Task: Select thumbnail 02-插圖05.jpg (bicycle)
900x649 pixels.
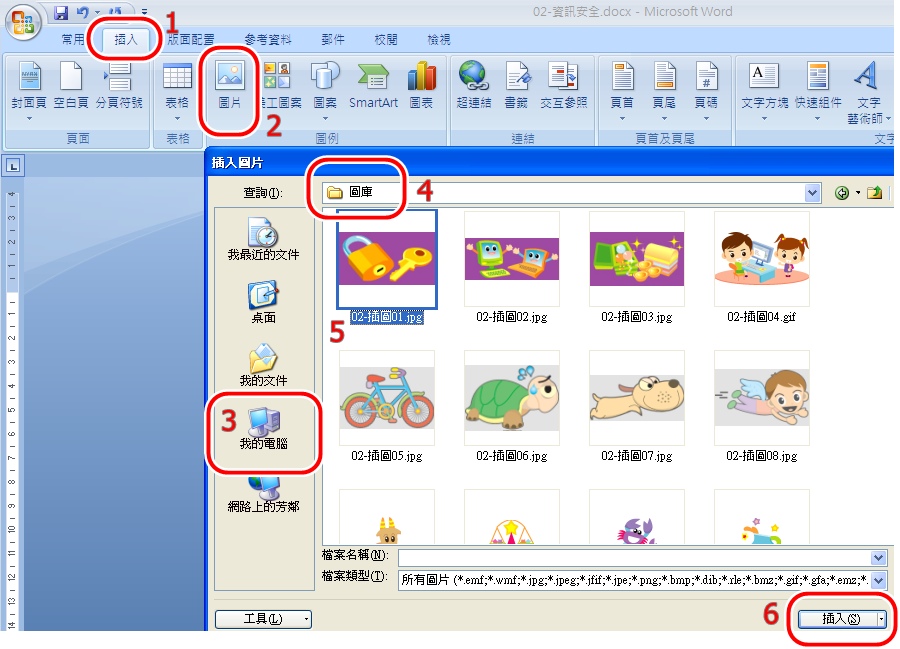Action: click(x=387, y=398)
